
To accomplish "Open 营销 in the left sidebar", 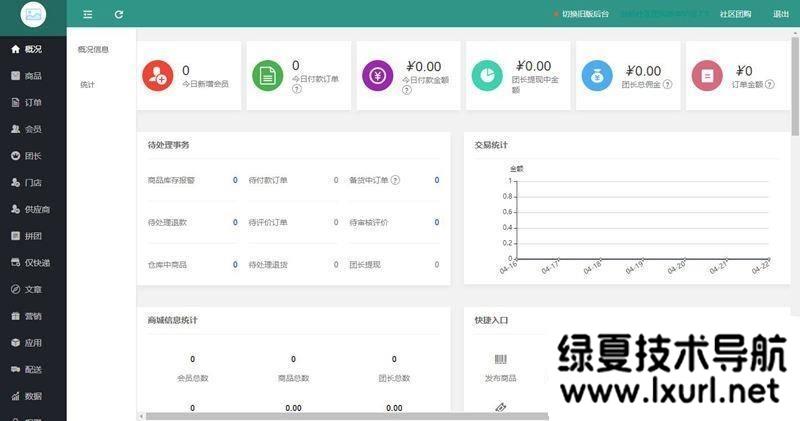I will (x=32, y=316).
